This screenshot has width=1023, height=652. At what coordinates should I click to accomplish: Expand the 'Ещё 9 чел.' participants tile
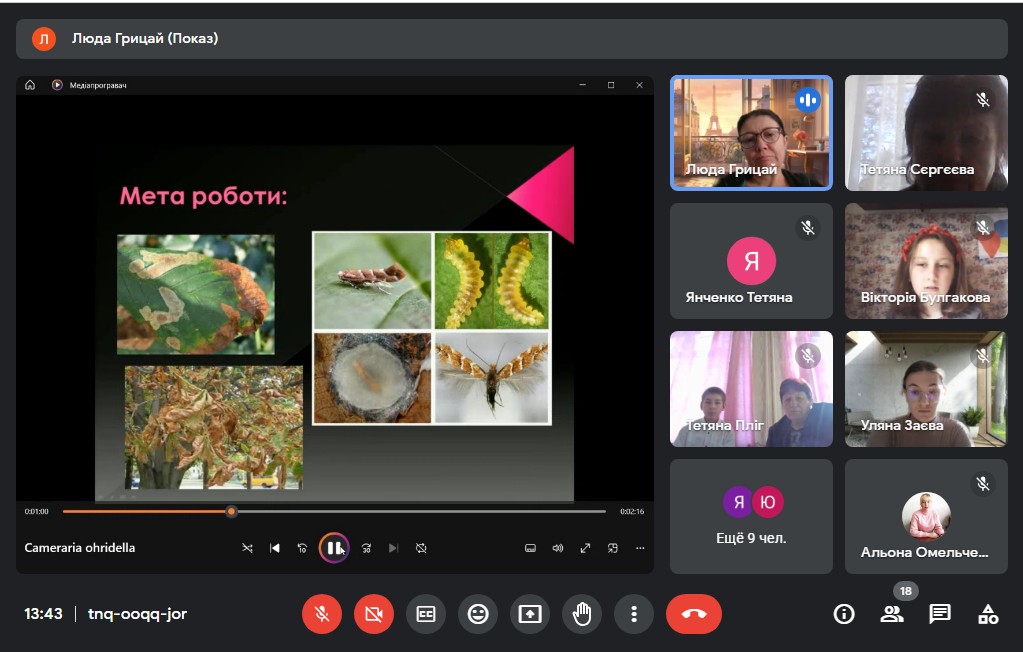point(751,516)
